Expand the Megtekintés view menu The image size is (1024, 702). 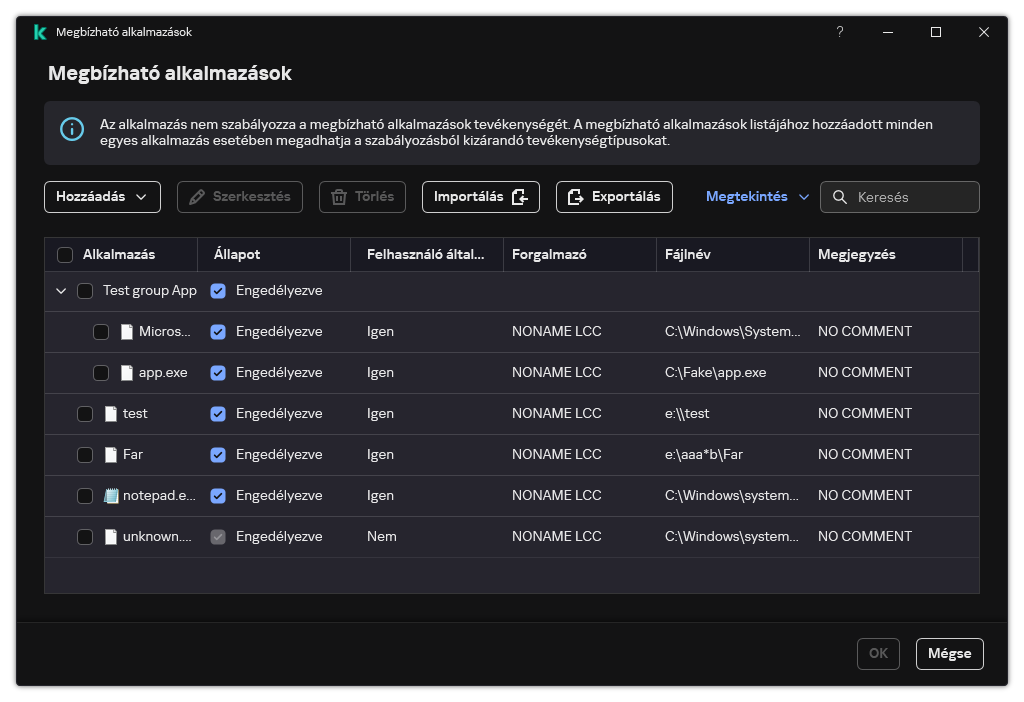point(757,197)
